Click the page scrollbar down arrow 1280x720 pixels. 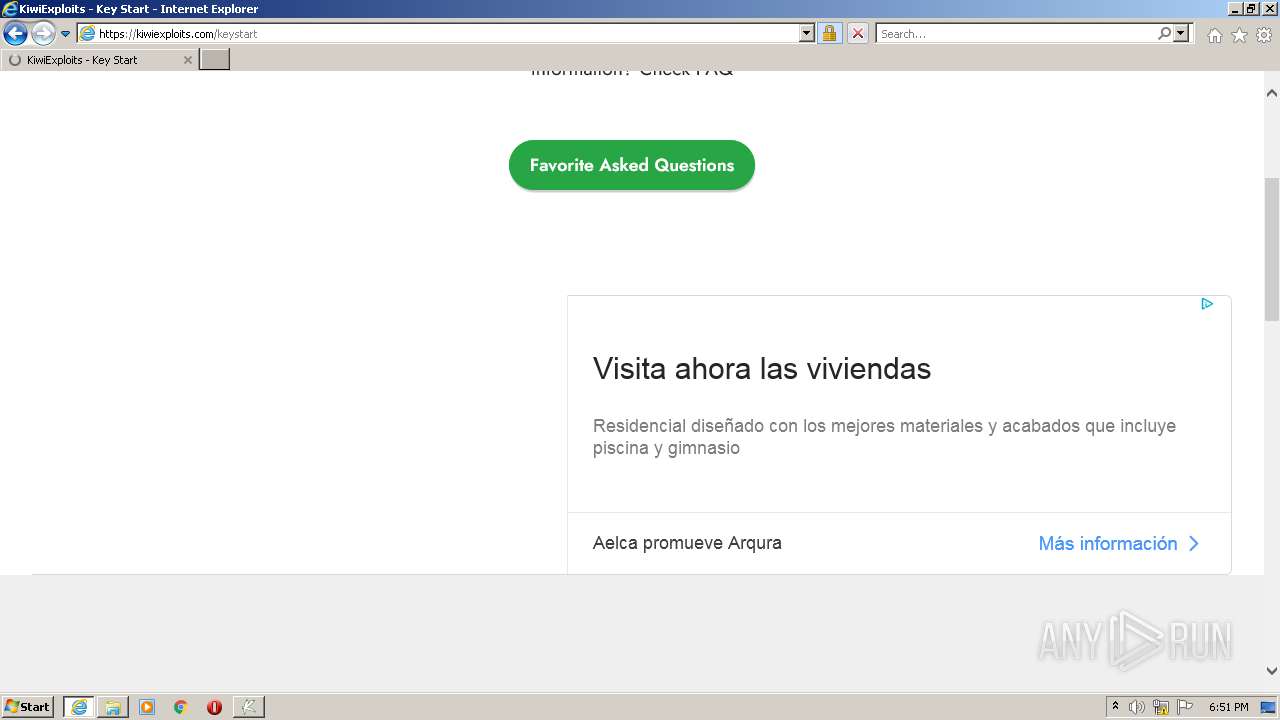1272,671
